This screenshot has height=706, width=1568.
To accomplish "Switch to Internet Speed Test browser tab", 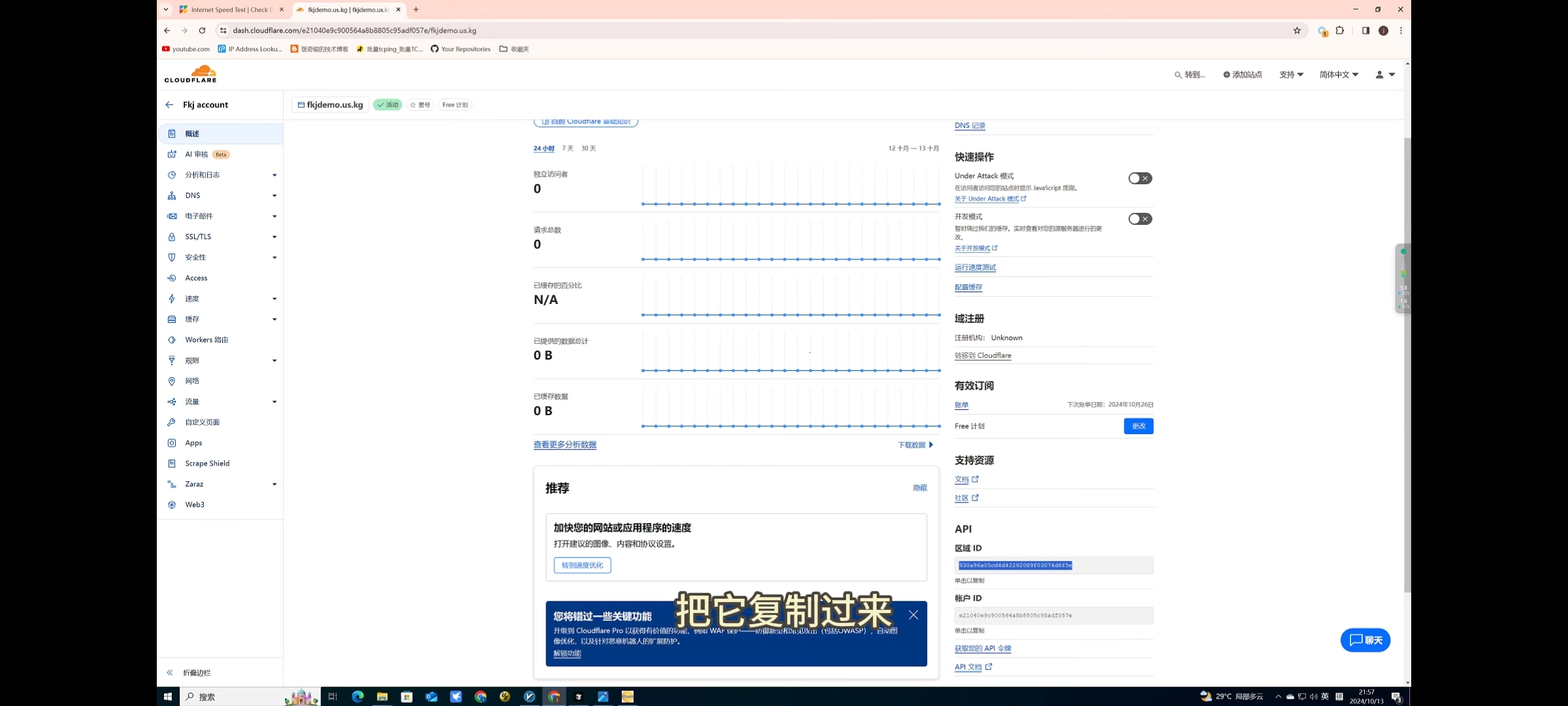I will click(229, 10).
